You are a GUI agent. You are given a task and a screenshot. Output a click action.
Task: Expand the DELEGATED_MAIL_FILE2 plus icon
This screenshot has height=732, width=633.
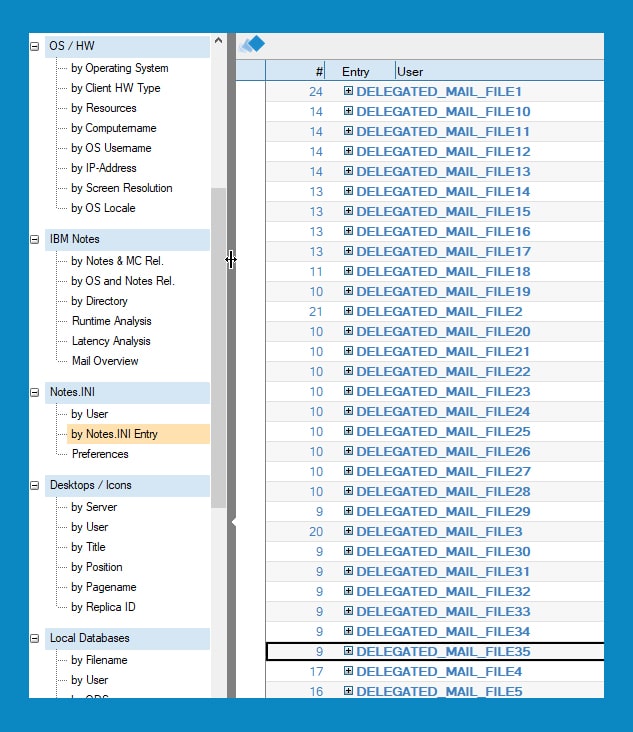(x=349, y=311)
